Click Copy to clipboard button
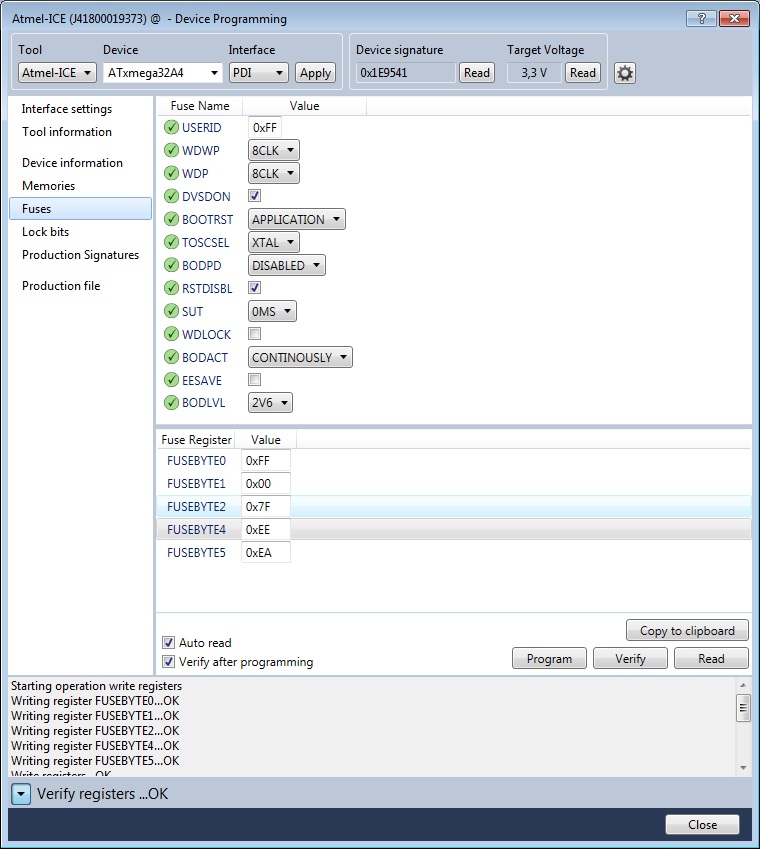 click(687, 631)
